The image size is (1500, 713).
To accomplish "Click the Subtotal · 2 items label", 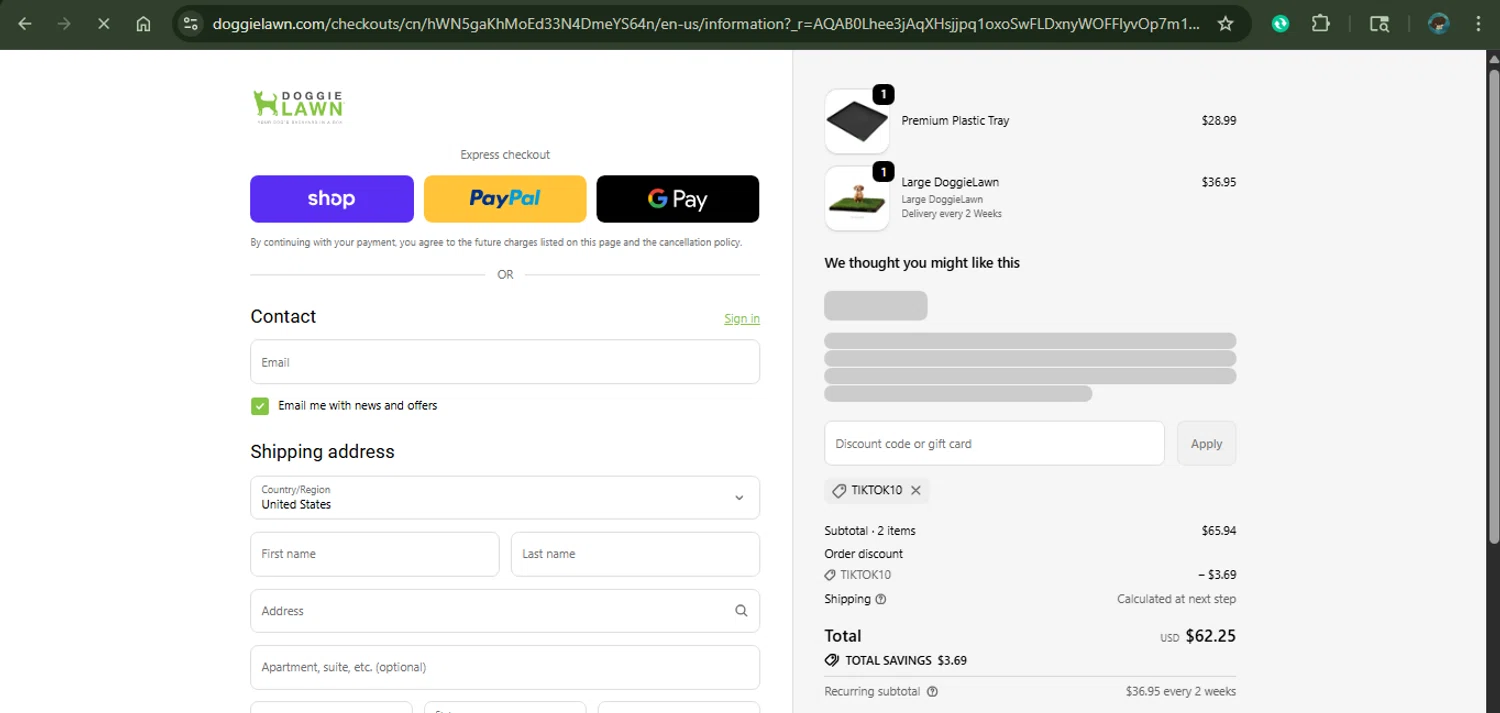I will coord(870,531).
